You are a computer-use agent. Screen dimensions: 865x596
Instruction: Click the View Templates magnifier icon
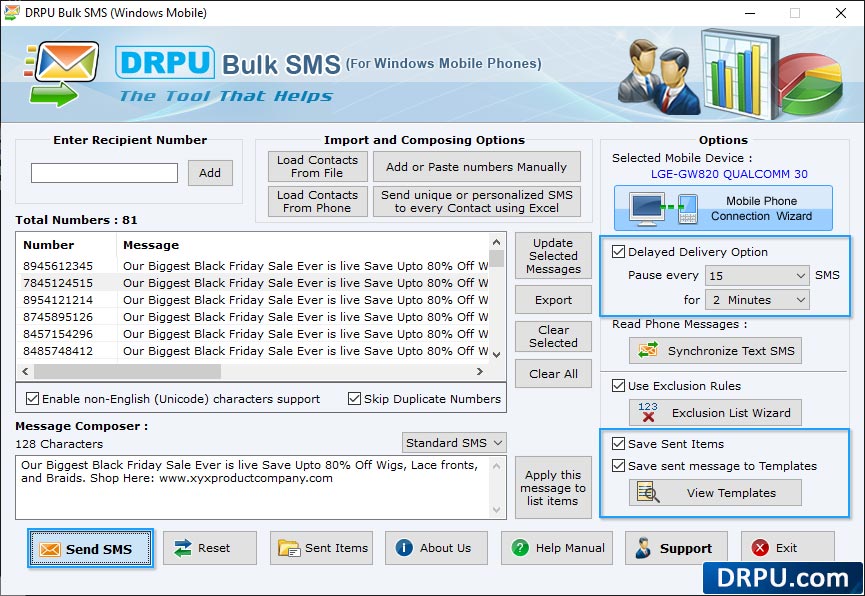click(648, 492)
